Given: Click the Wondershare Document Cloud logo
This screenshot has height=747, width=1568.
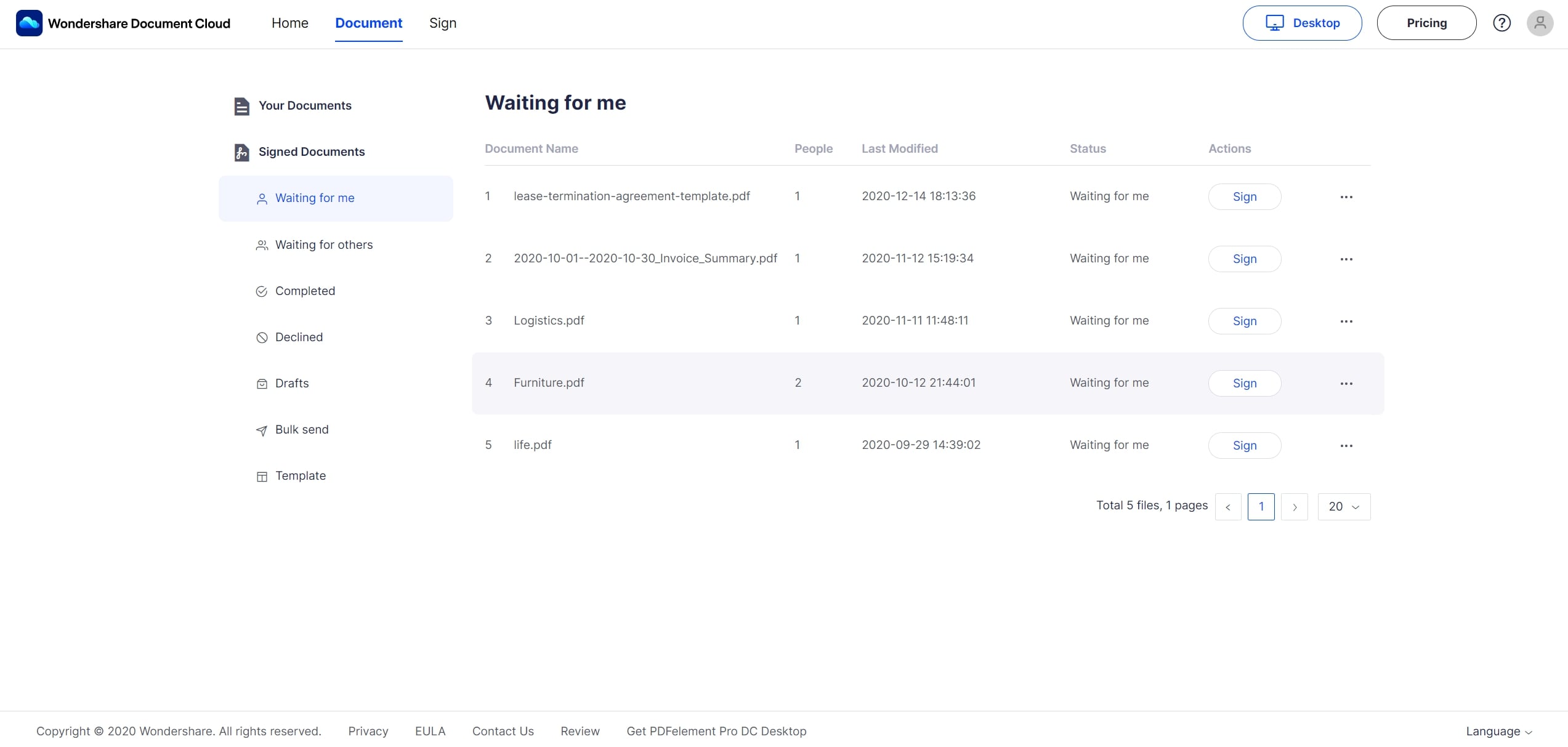Looking at the screenshot, I should click(29, 23).
